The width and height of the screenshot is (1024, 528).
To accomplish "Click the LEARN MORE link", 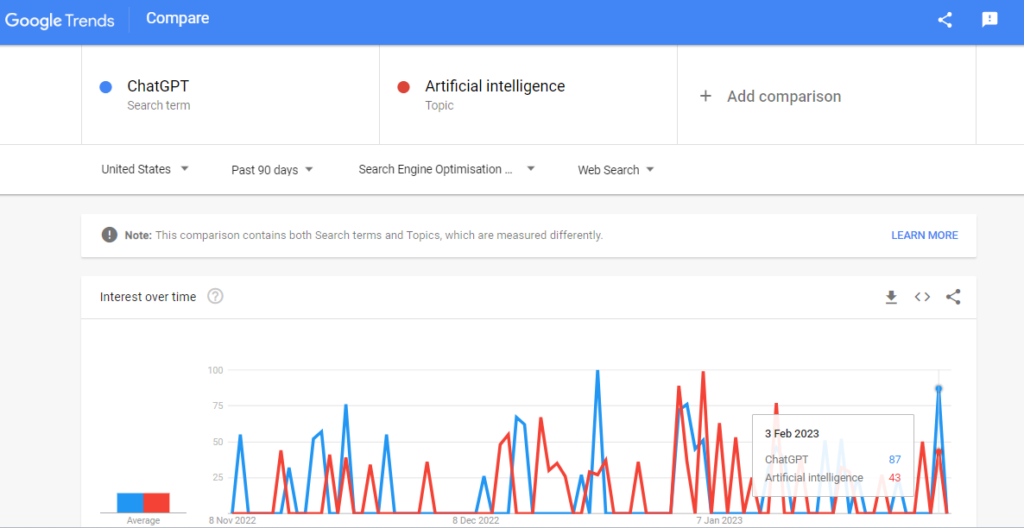I will (x=924, y=235).
